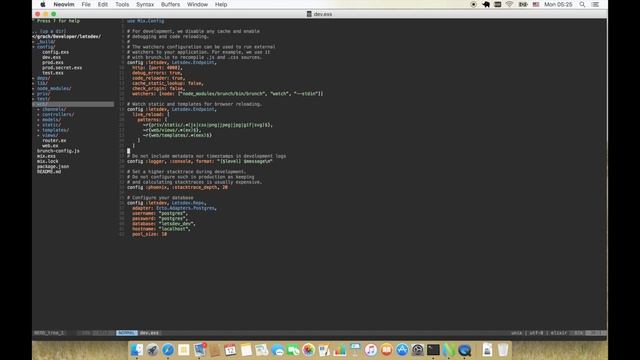Open the Trash in the dock

tap(503, 350)
